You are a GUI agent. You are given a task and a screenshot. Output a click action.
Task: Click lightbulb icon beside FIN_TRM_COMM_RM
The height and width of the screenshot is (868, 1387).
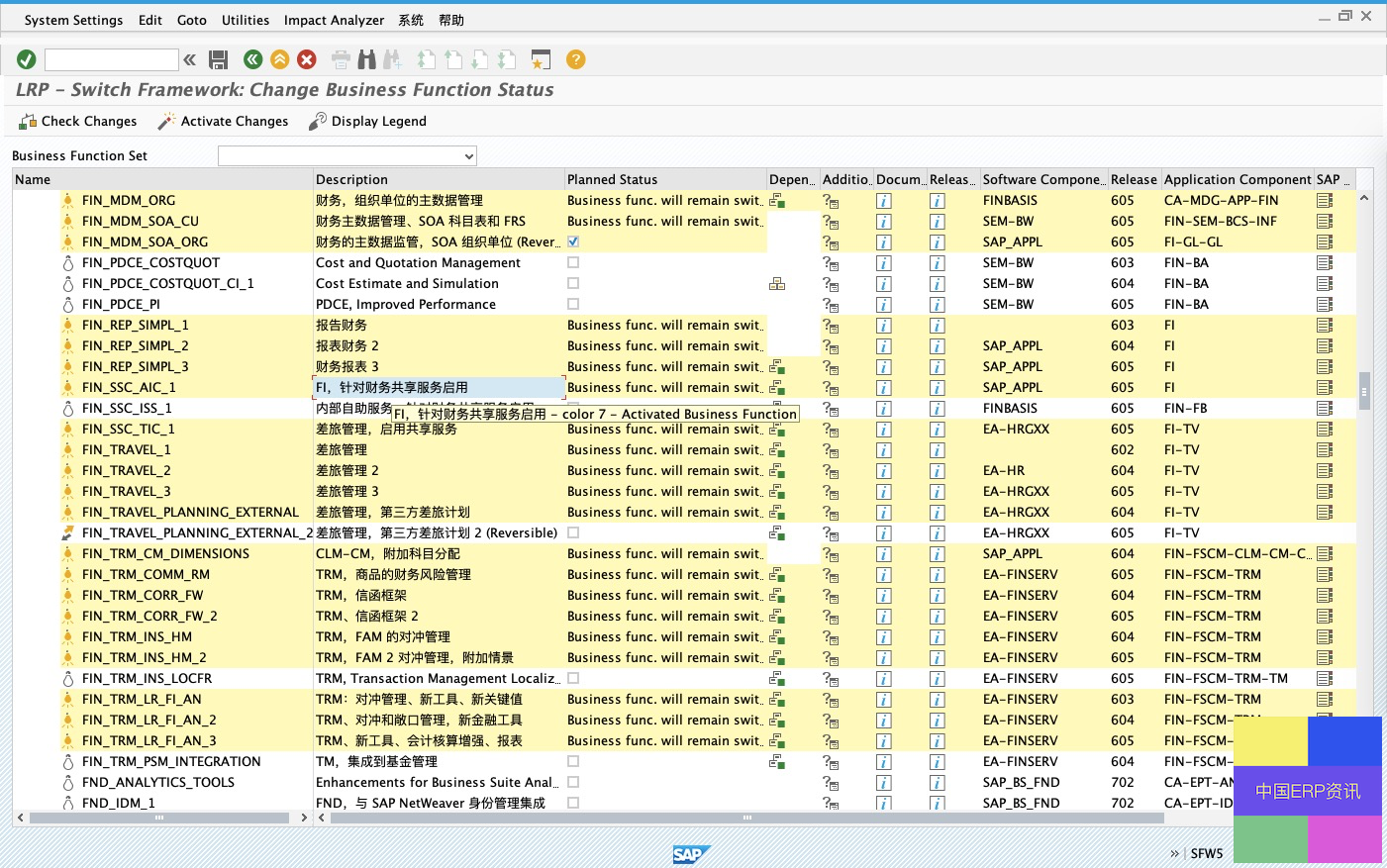[67, 574]
